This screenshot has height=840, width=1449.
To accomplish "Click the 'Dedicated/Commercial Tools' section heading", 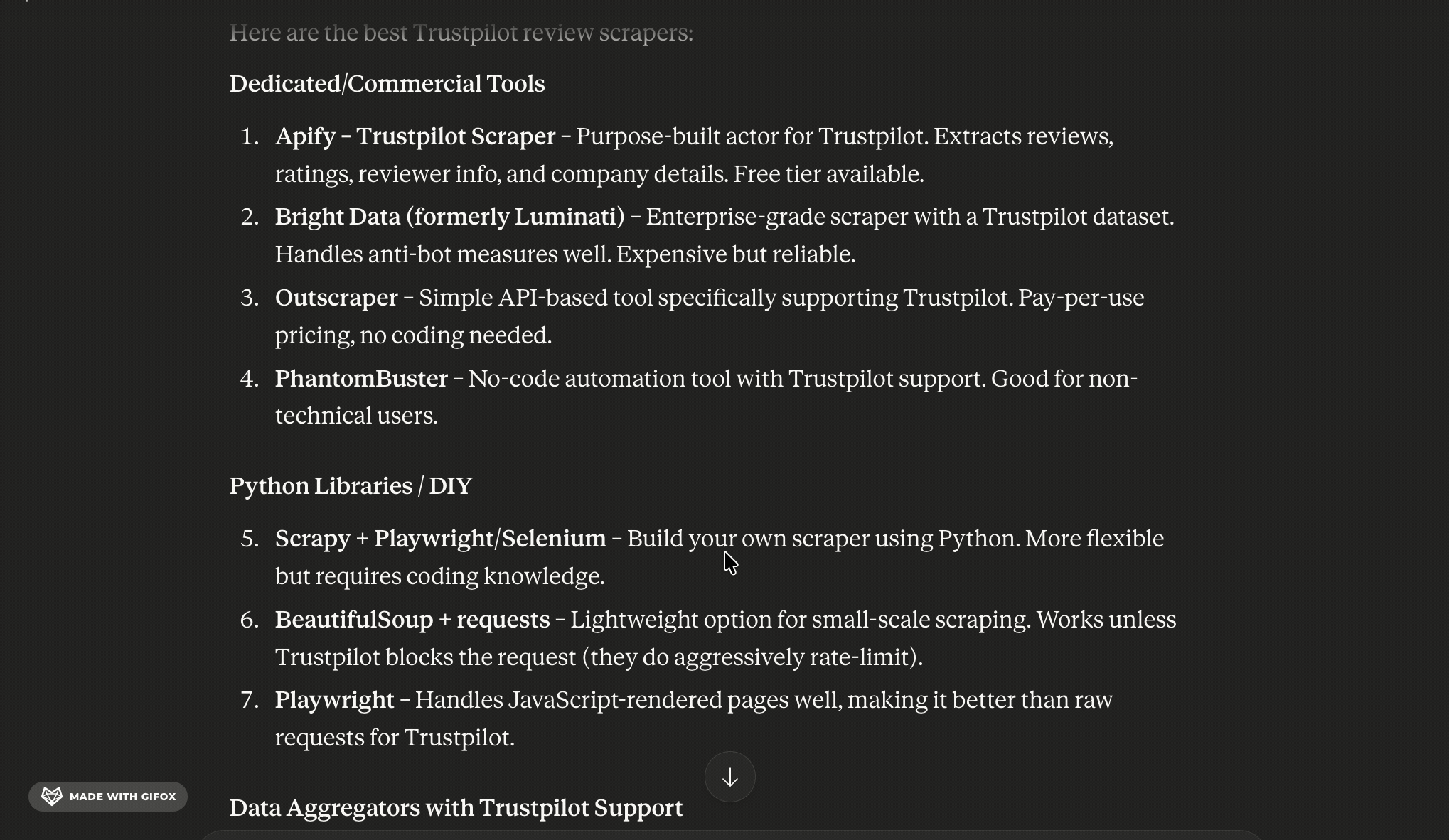I will (387, 83).
